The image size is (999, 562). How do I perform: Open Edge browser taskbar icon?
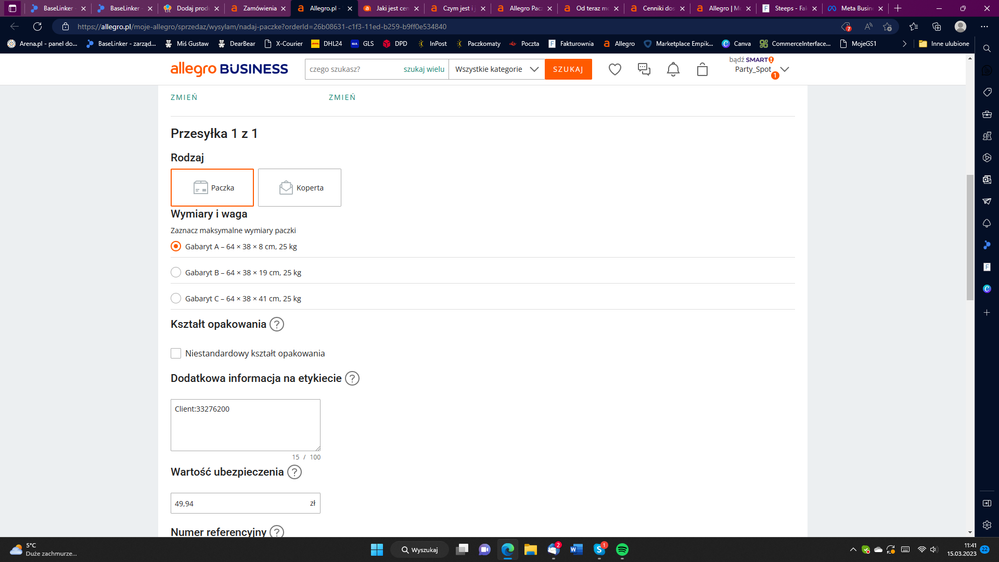pyautogui.click(x=507, y=549)
